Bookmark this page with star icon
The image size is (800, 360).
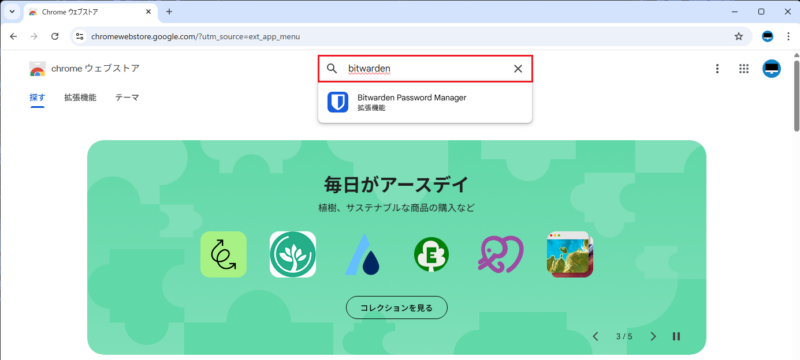click(738, 37)
